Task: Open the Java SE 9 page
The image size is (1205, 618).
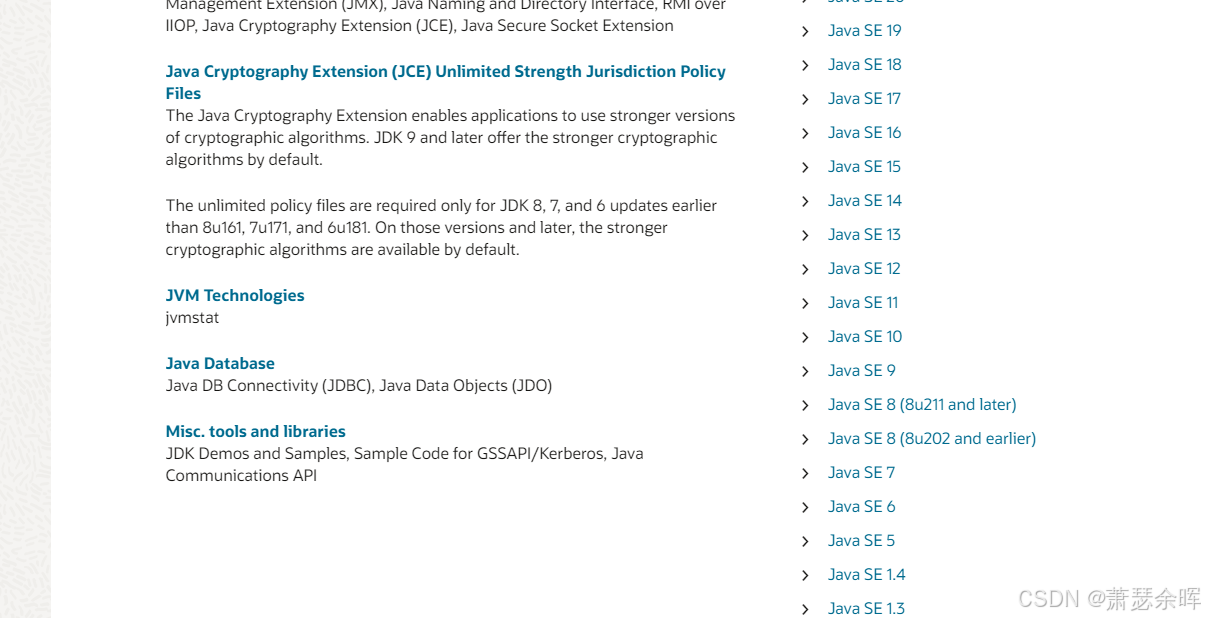Action: click(861, 370)
